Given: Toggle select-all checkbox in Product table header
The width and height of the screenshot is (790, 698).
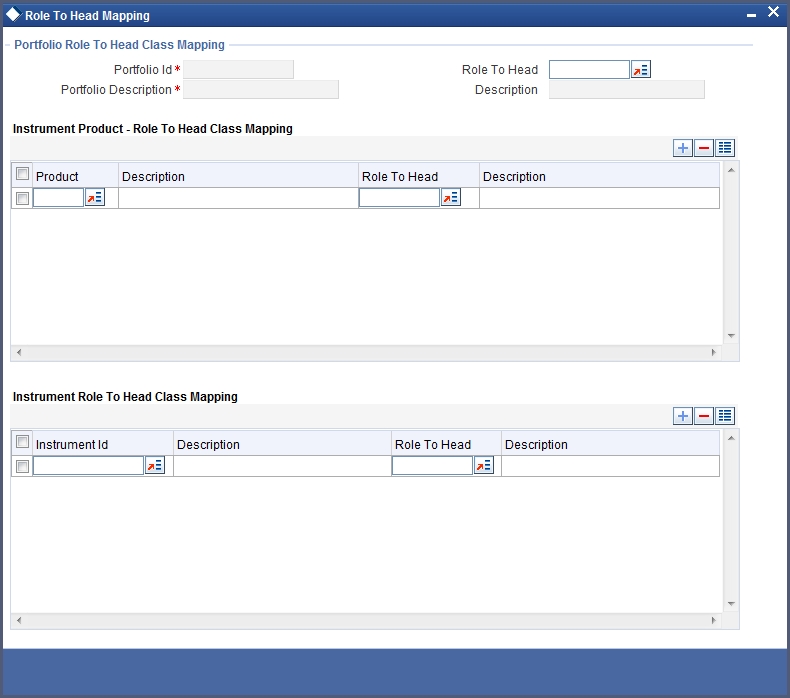Looking at the screenshot, I should [x=22, y=174].
